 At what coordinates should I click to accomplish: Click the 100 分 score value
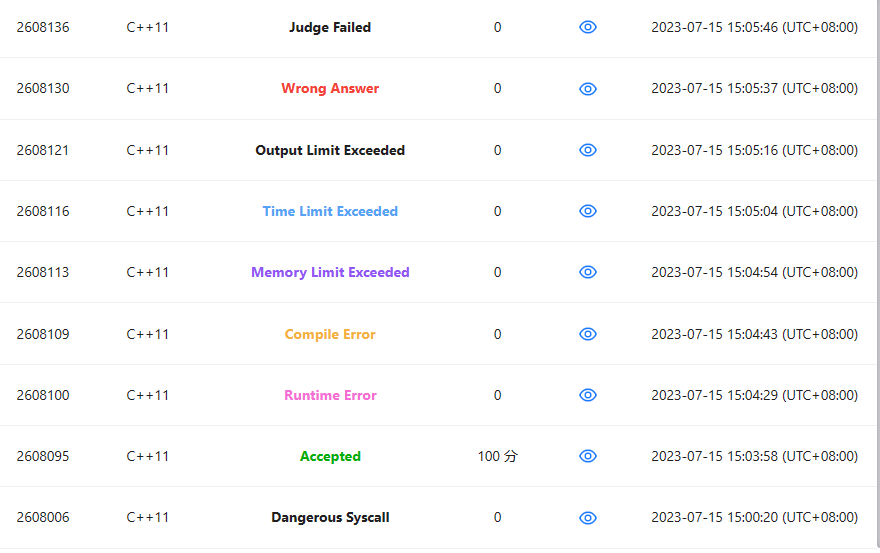click(x=497, y=456)
